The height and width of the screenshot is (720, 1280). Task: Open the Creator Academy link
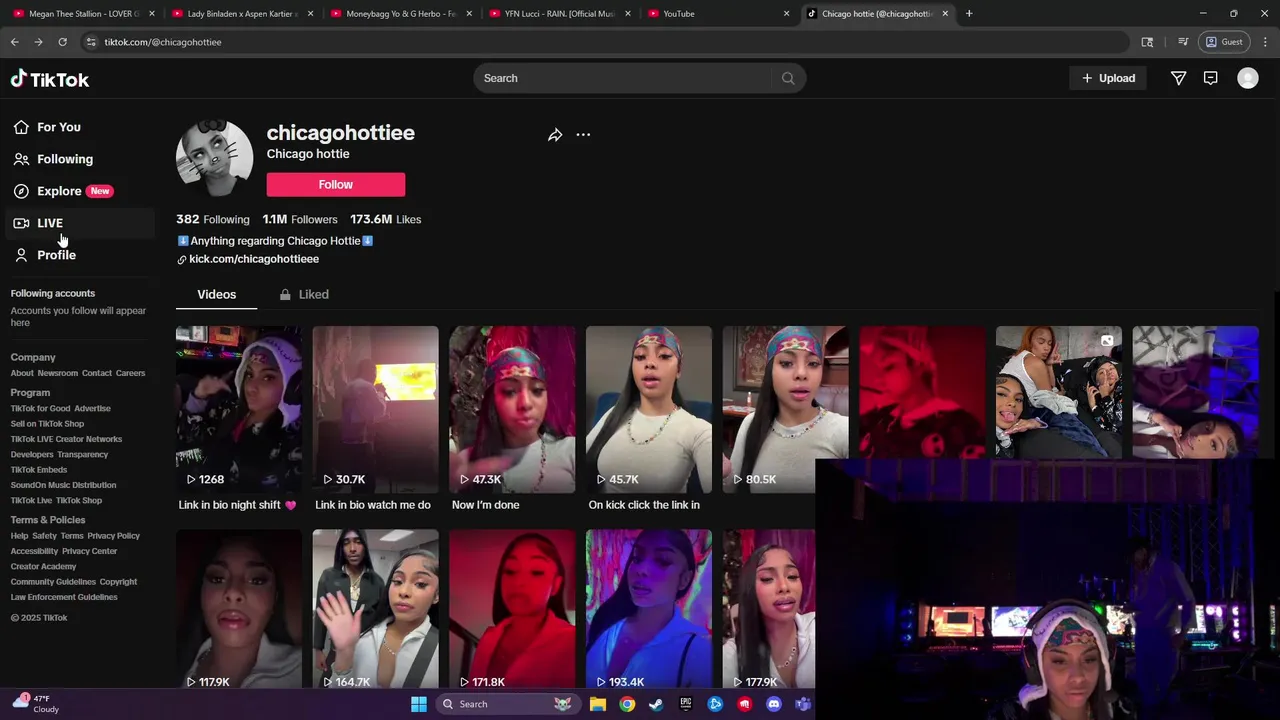43,567
